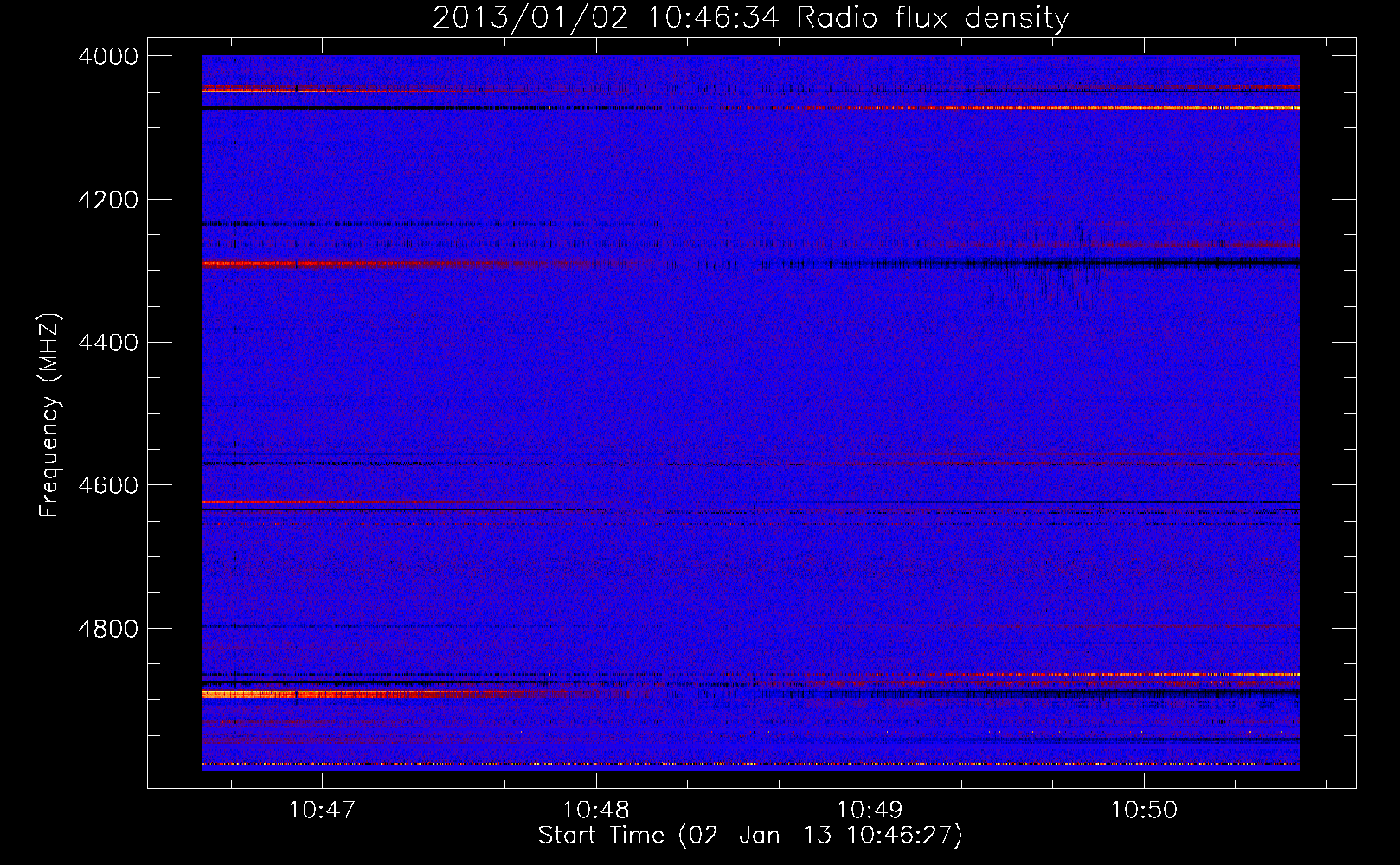Click the 10:48 time tick label

click(x=596, y=810)
